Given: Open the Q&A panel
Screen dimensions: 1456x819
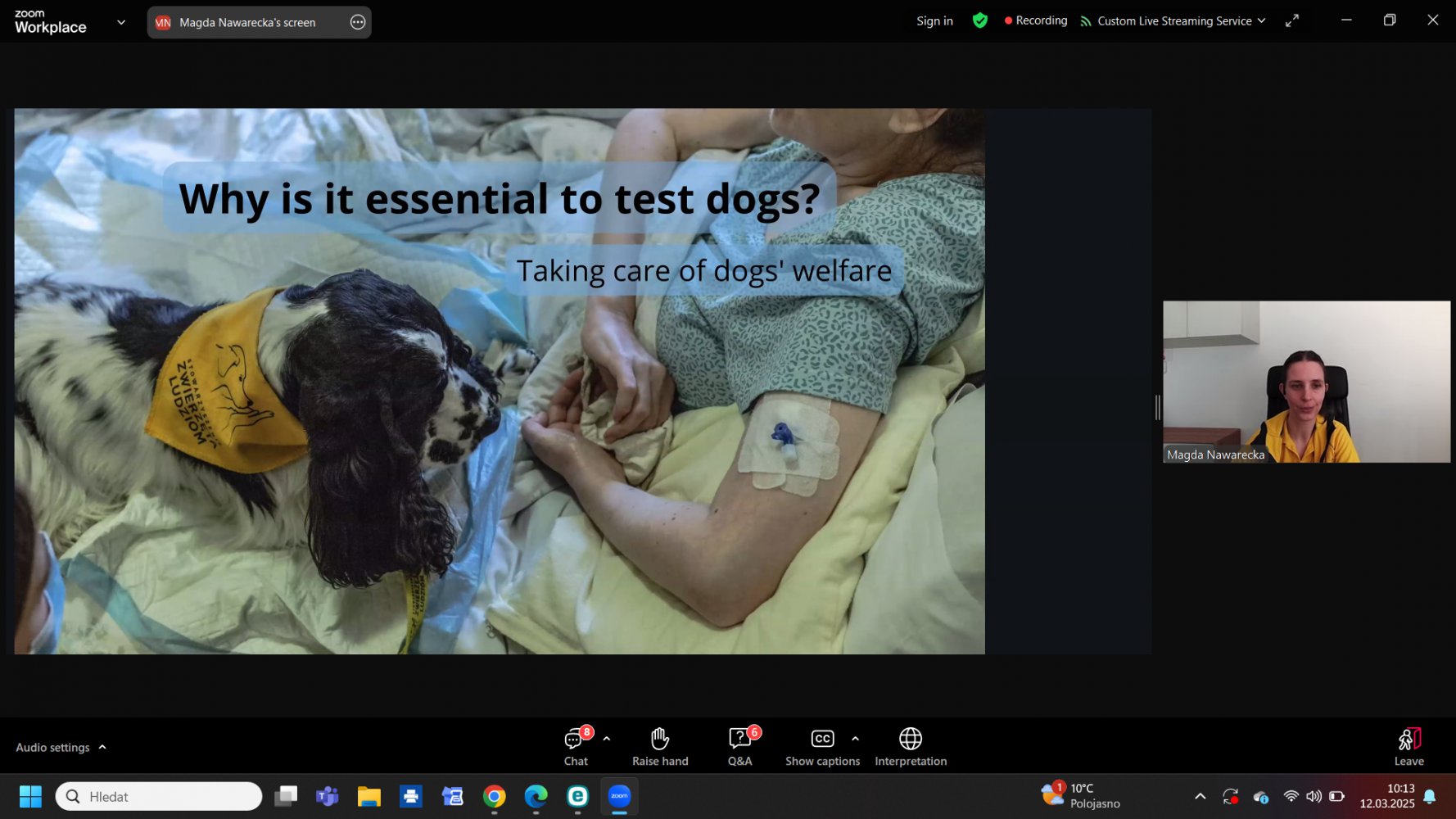Looking at the screenshot, I should click(739, 746).
